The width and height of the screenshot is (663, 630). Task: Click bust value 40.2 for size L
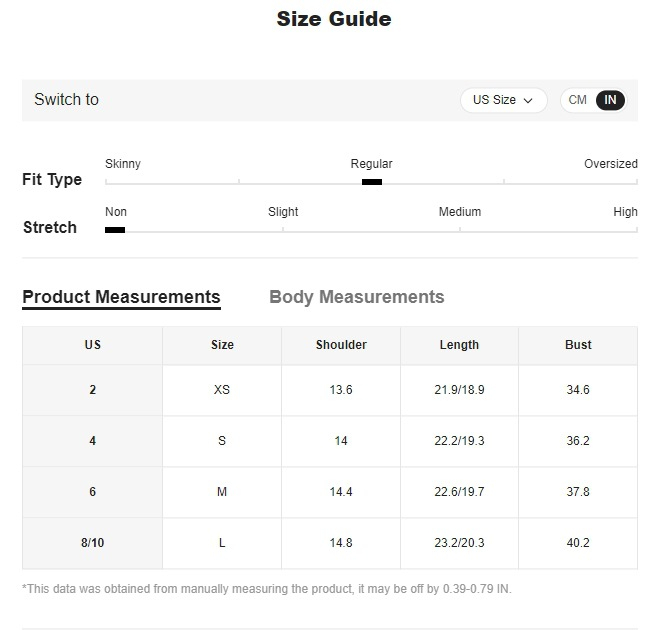(578, 543)
